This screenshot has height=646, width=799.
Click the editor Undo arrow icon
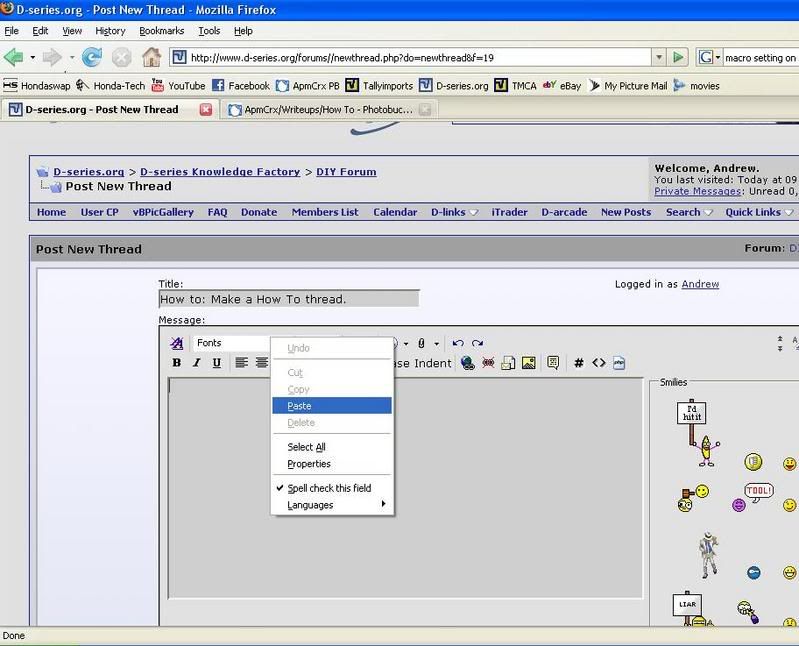click(458, 343)
